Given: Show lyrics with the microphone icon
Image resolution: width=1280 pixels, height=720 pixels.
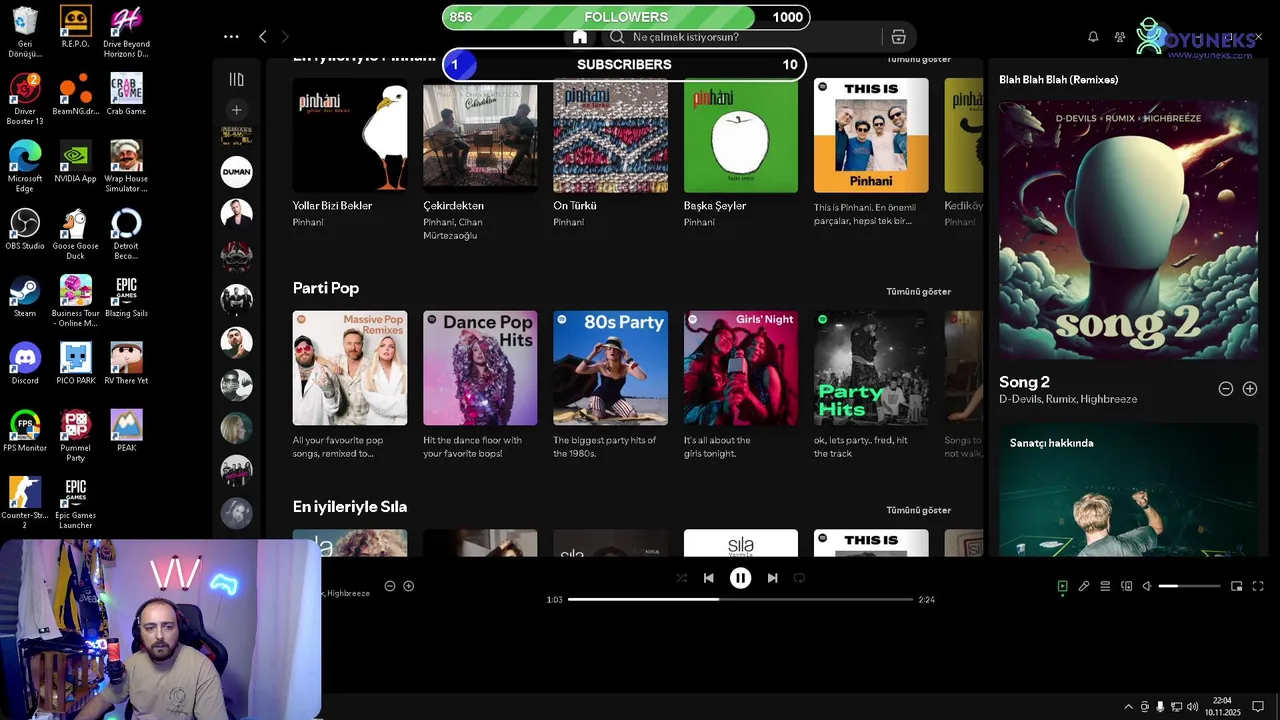Looking at the screenshot, I should click(x=1083, y=587).
